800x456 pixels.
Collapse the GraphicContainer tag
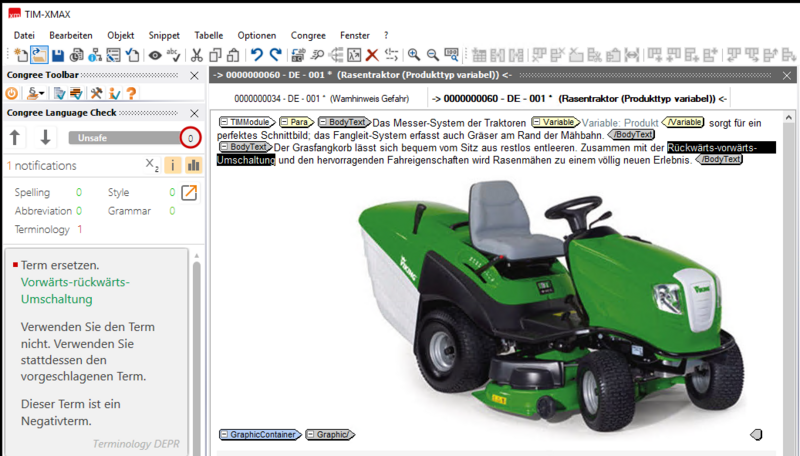pos(224,435)
